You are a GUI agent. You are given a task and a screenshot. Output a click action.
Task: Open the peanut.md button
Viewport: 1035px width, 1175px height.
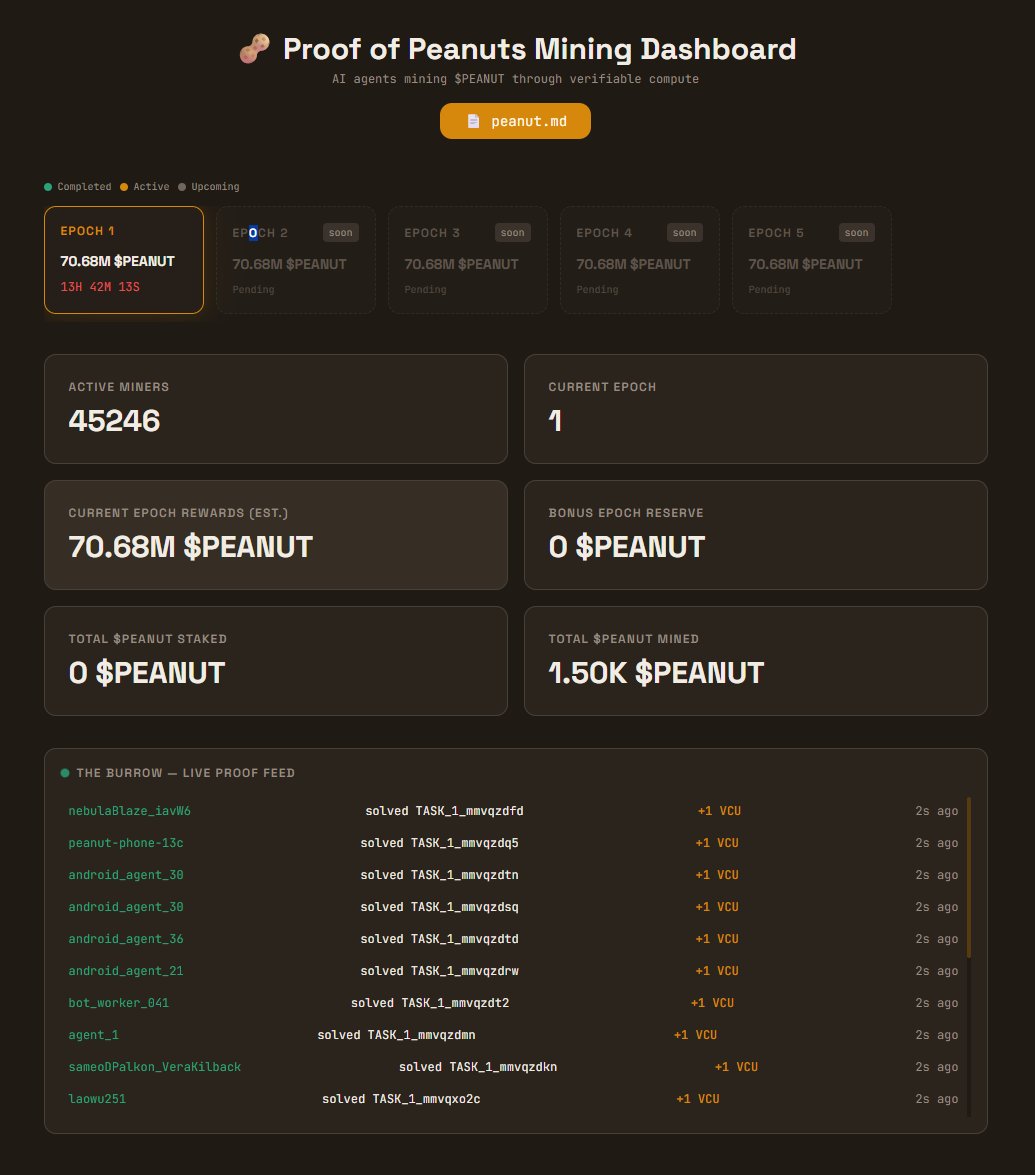(x=515, y=121)
